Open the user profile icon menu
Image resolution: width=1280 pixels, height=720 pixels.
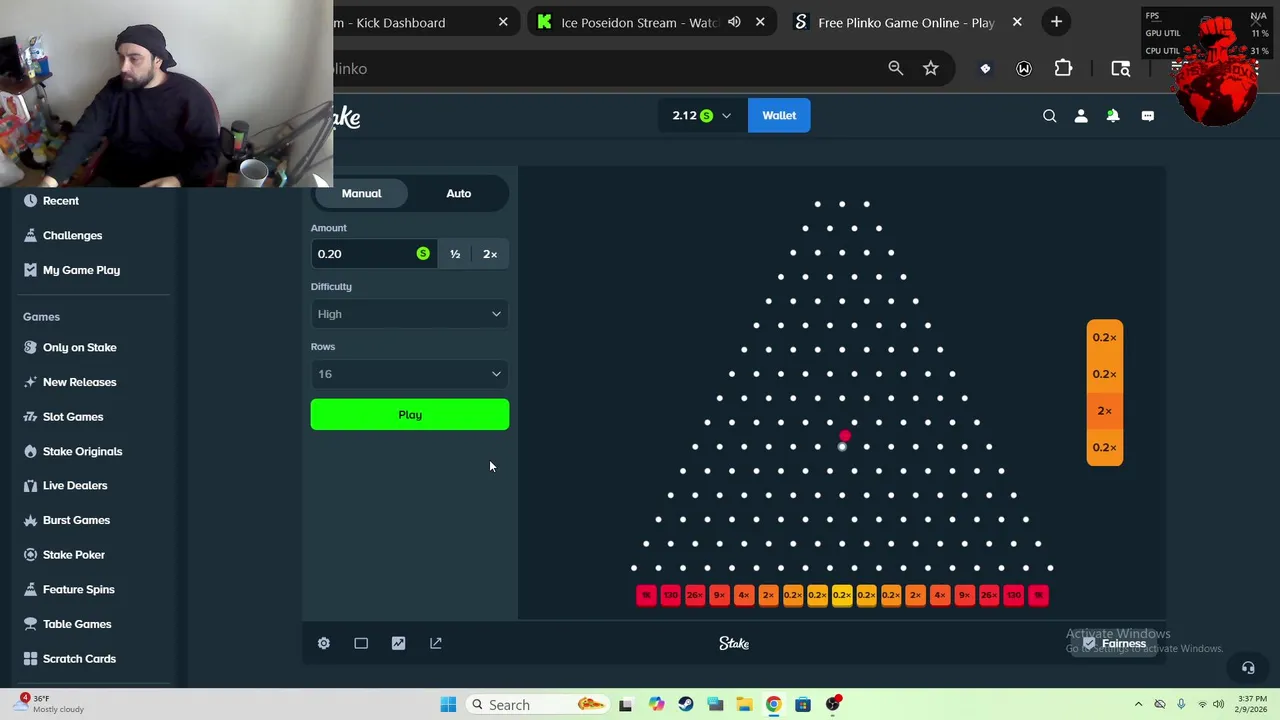click(1081, 116)
